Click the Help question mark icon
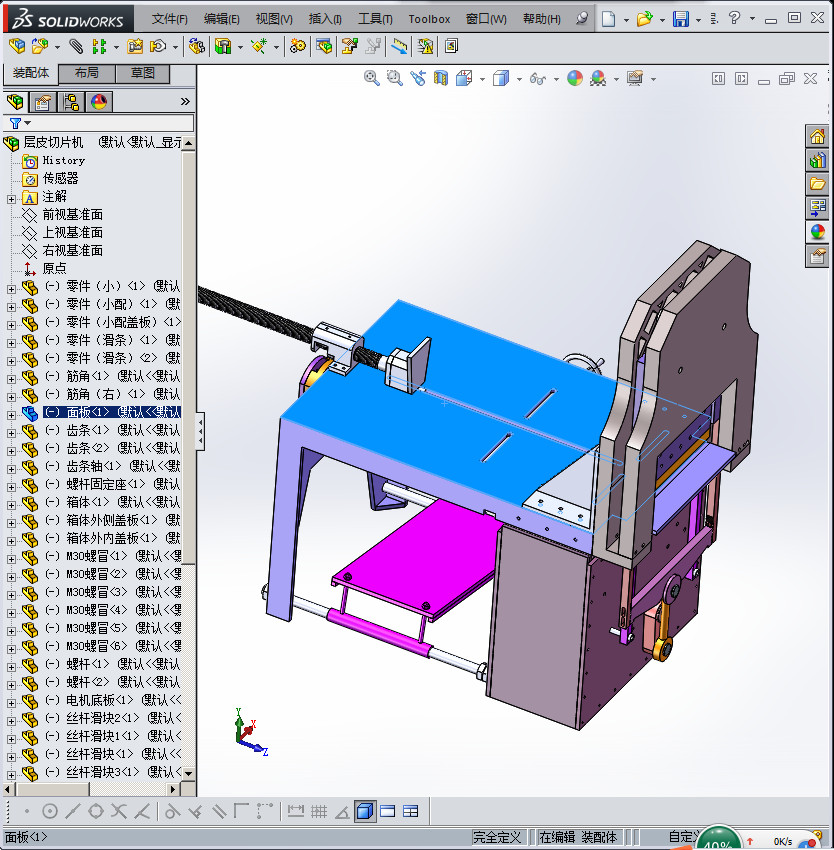 click(734, 18)
